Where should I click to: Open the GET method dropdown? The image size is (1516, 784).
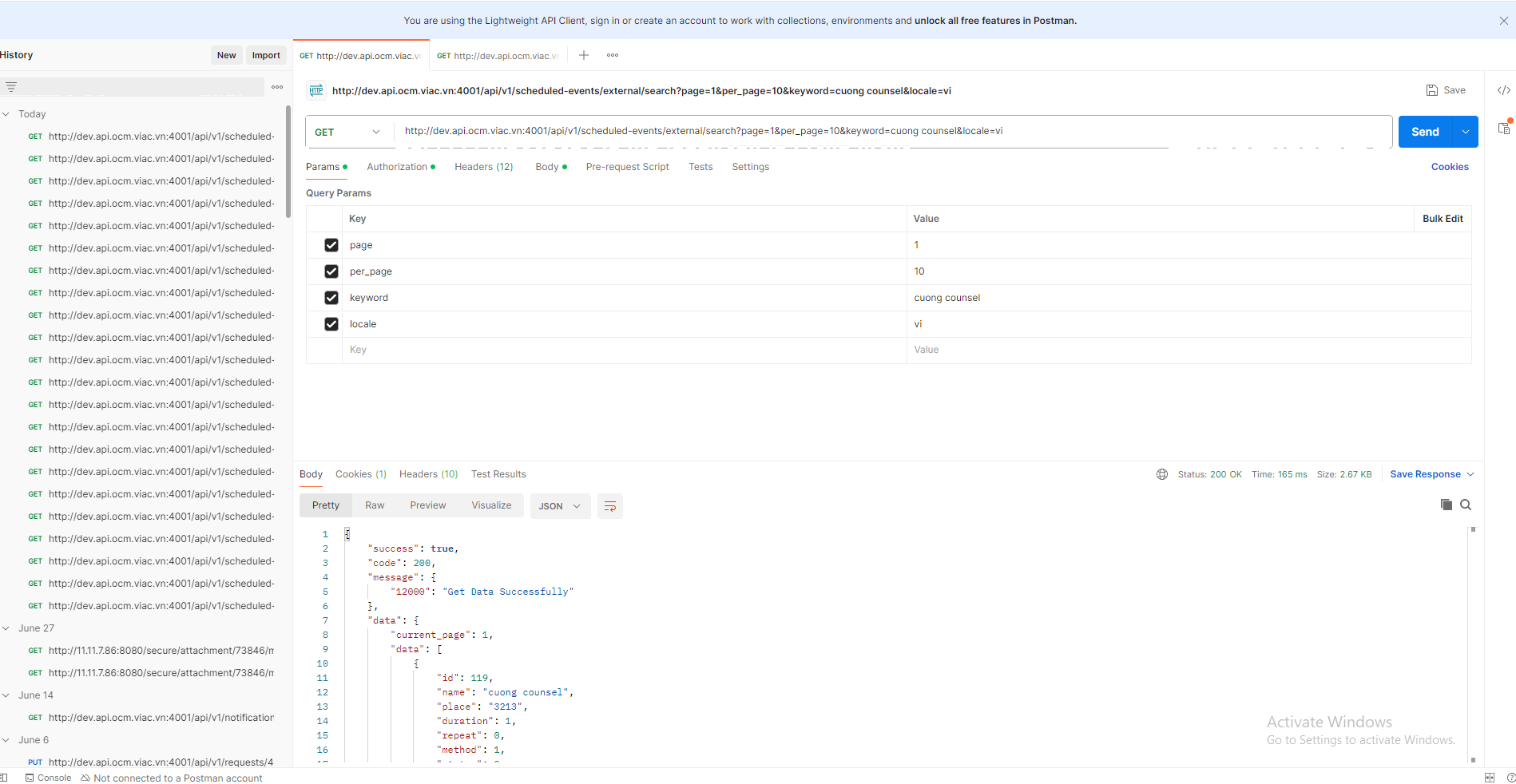point(348,132)
